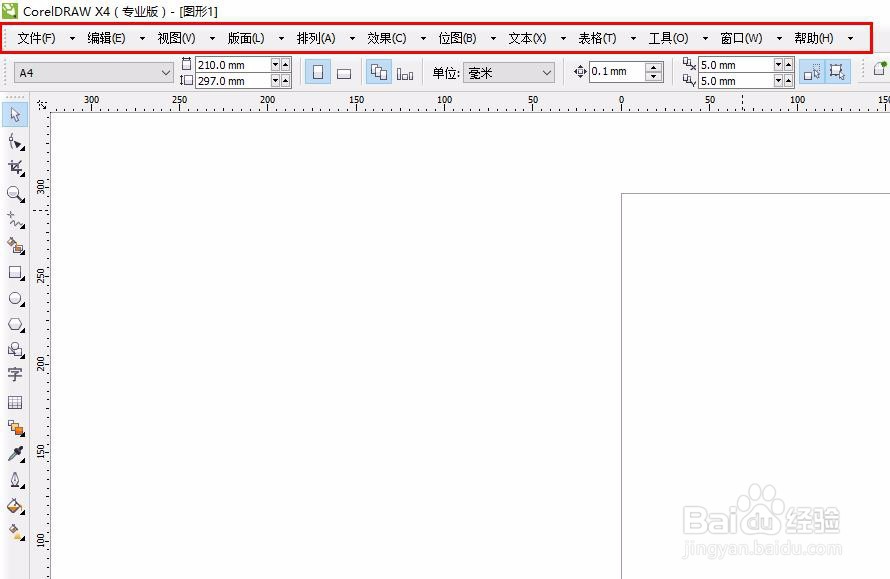The image size is (890, 579).
Task: Select the Table tool
Action: tap(15, 402)
